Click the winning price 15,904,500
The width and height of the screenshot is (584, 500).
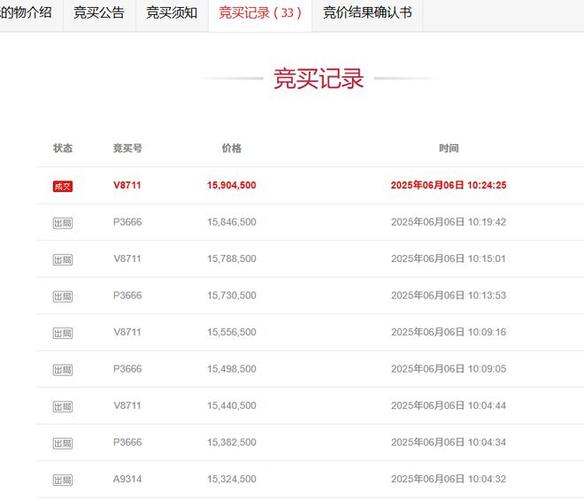click(232, 185)
